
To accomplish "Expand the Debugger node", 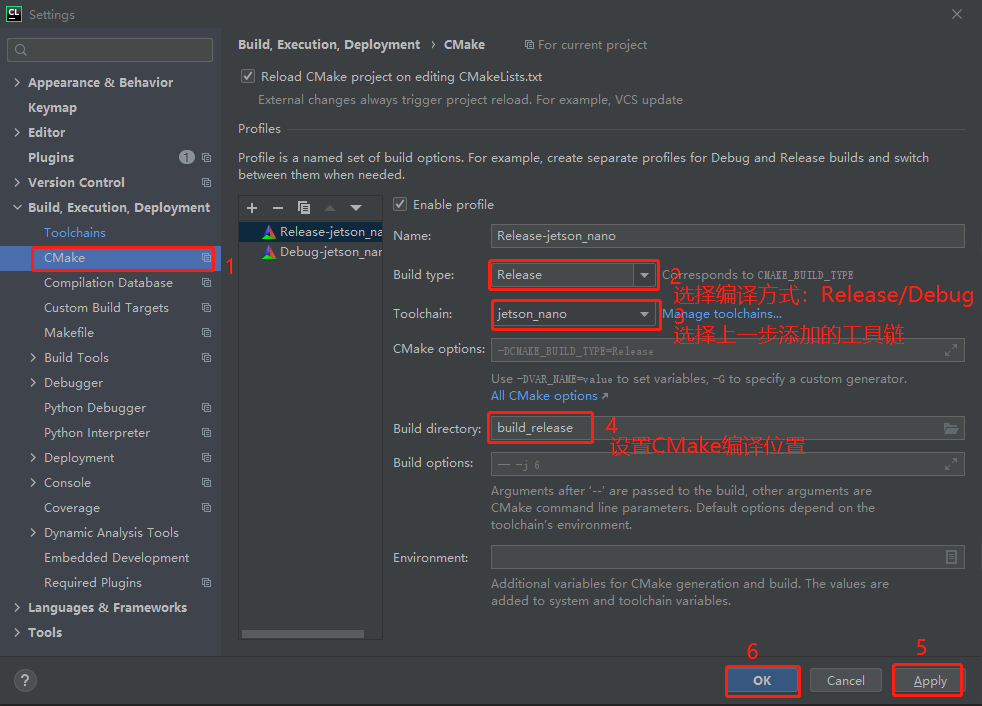I will click(x=33, y=383).
